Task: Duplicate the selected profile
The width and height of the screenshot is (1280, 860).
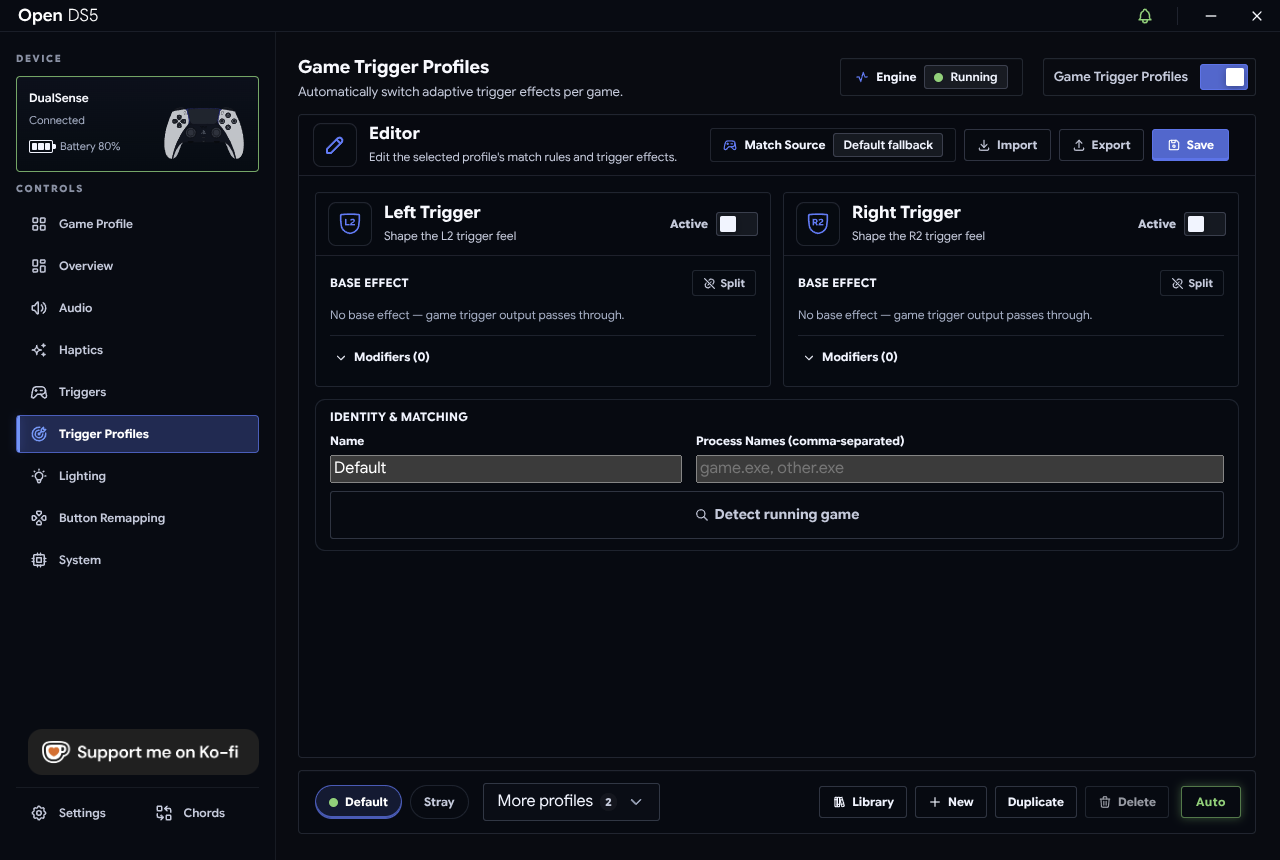Action: point(1036,802)
